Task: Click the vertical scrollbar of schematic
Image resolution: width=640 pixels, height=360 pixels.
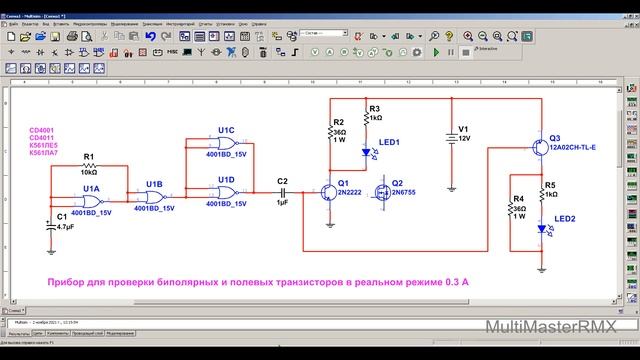Action: coord(620,139)
